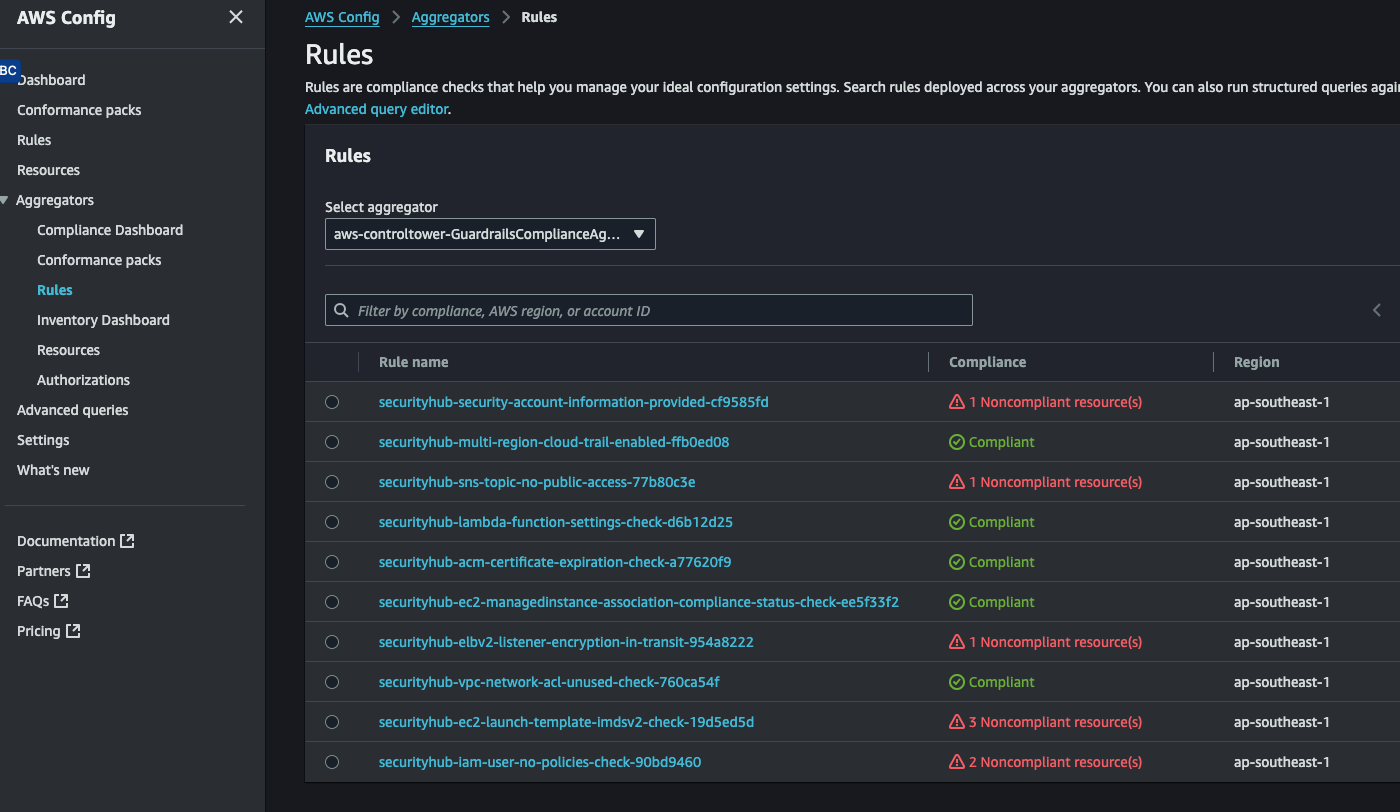Collapse the Aggregators section in sidebar

point(5,200)
